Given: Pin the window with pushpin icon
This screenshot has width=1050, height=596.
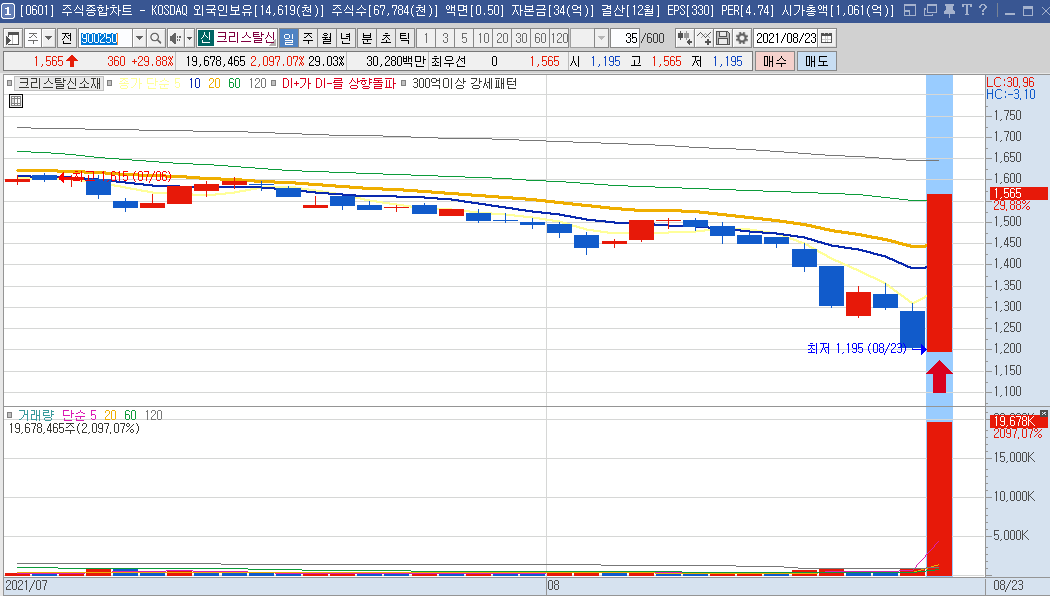Looking at the screenshot, I should [x=949, y=10].
